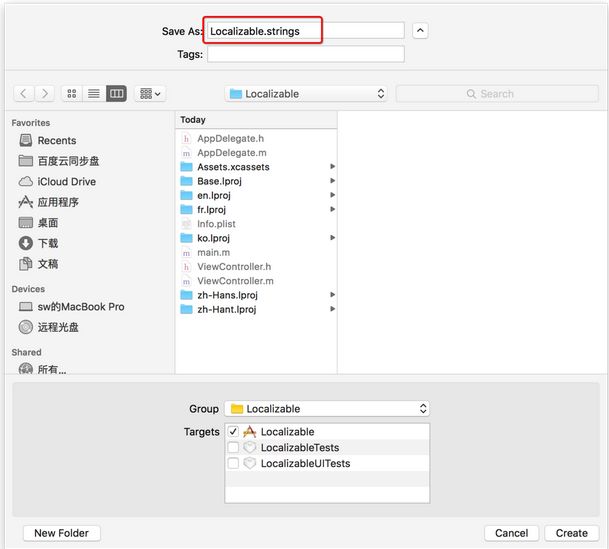Expand fr.lproj with its arrow

(x=332, y=209)
